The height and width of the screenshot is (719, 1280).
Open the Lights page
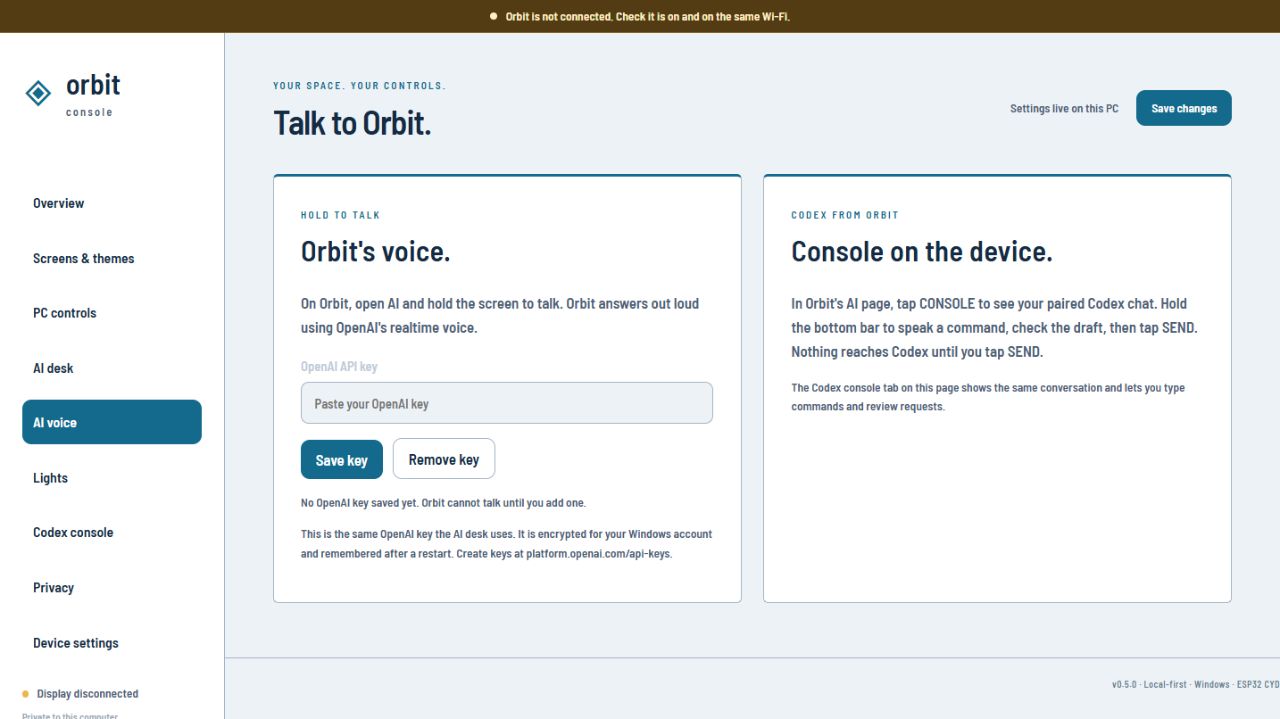[x=111, y=478]
